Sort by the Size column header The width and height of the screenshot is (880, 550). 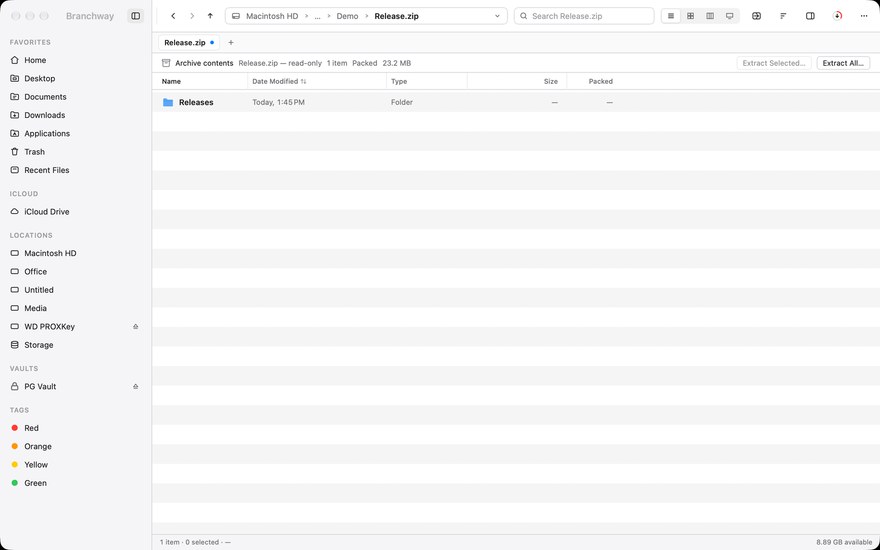[x=551, y=81]
